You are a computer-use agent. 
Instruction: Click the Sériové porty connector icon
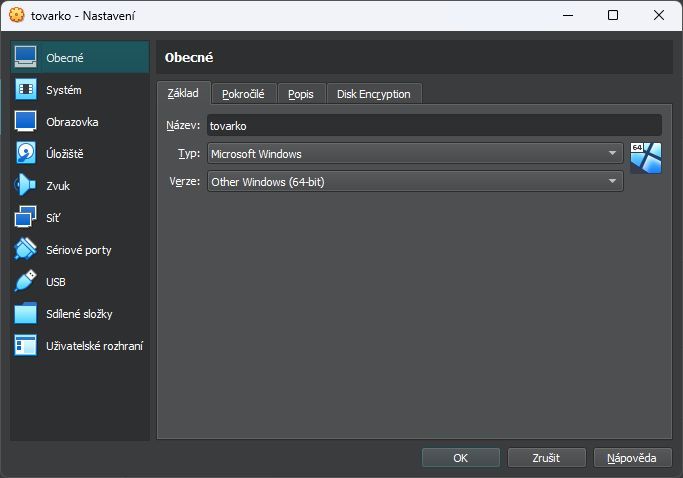(x=26, y=250)
